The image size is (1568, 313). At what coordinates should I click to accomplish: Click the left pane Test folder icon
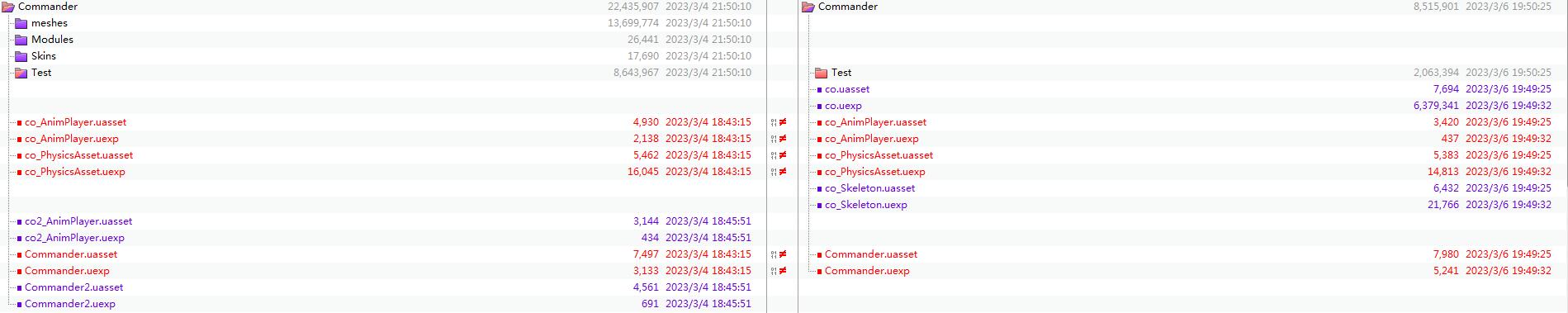21,73
